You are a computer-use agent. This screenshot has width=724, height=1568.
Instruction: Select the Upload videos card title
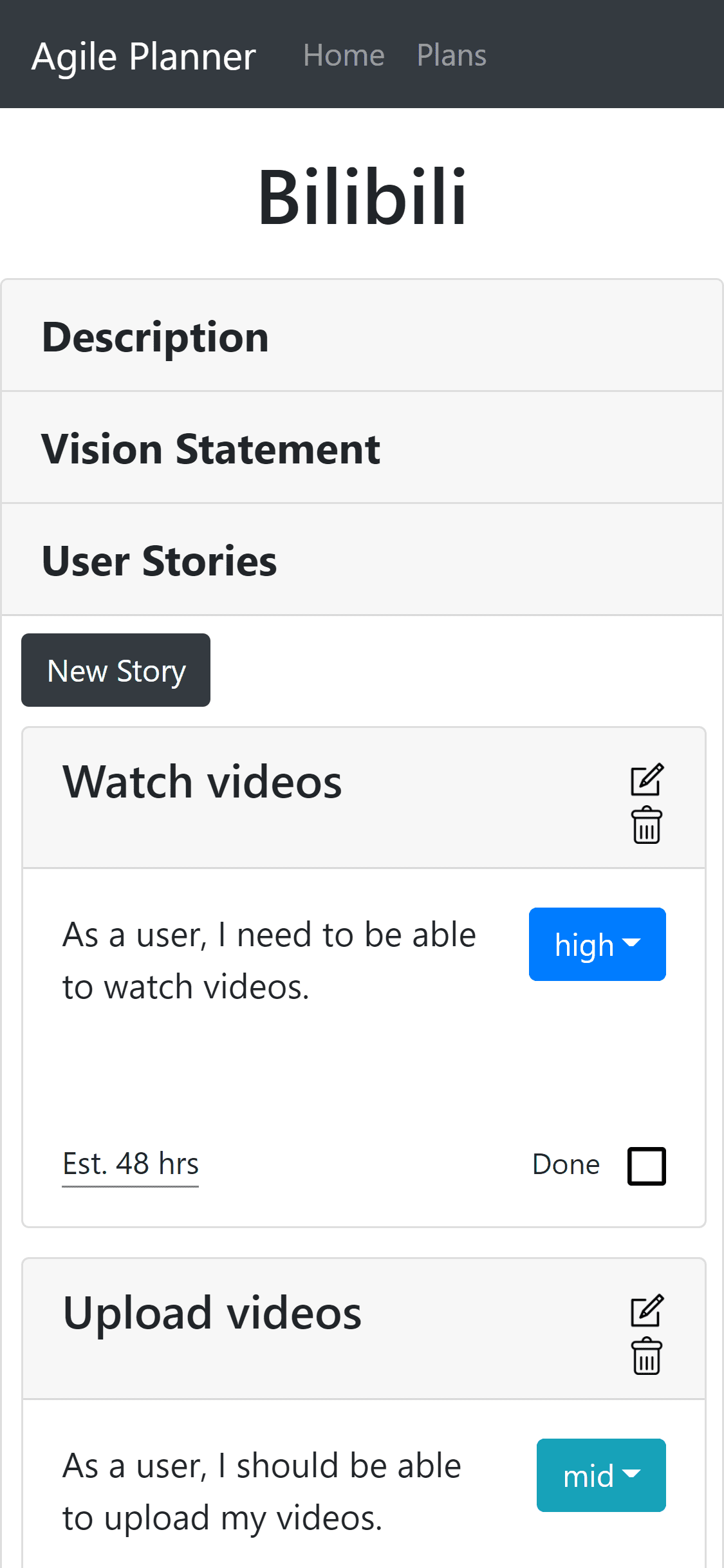[212, 1313]
